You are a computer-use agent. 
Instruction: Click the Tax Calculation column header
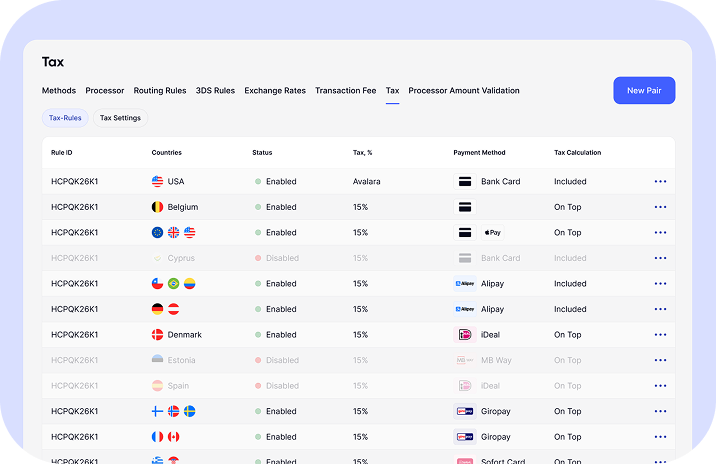click(x=578, y=153)
